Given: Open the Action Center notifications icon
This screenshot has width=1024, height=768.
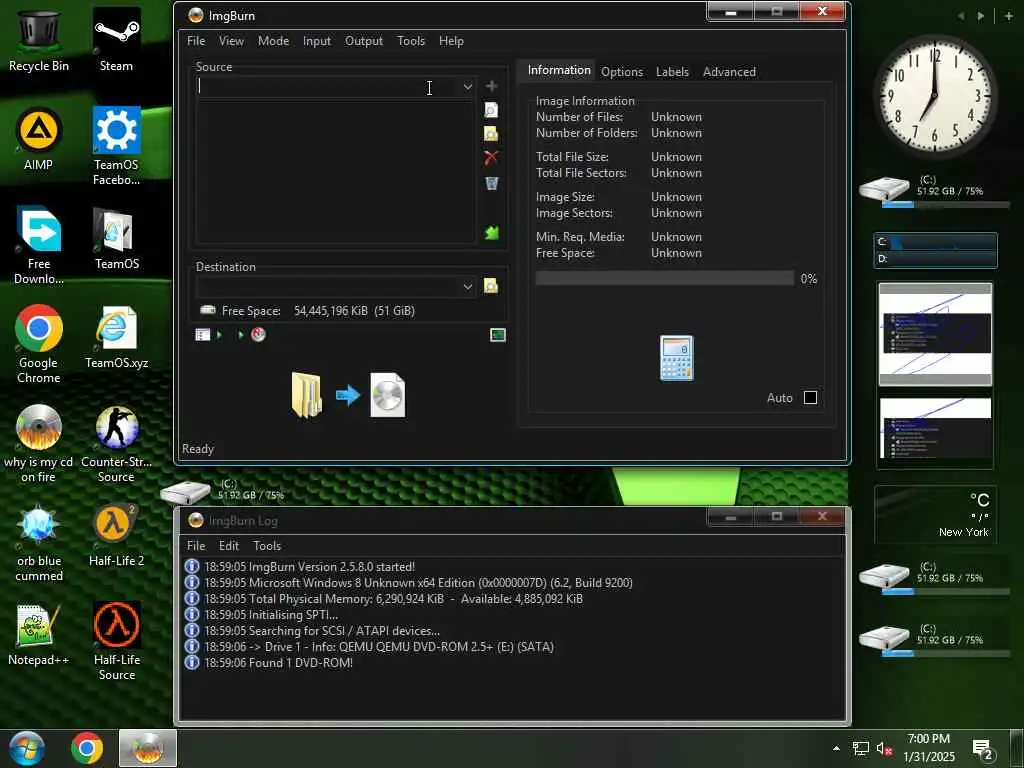Looking at the screenshot, I should point(984,748).
